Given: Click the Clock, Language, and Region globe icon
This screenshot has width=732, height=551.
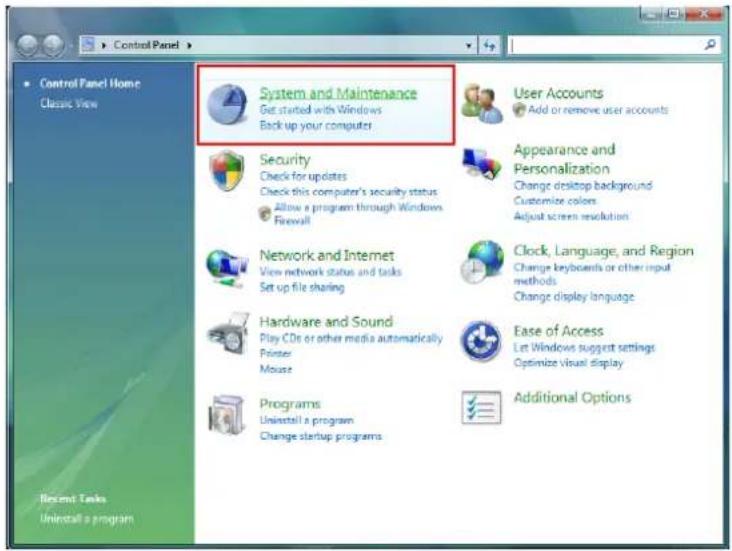Looking at the screenshot, I should pyautogui.click(x=482, y=261).
